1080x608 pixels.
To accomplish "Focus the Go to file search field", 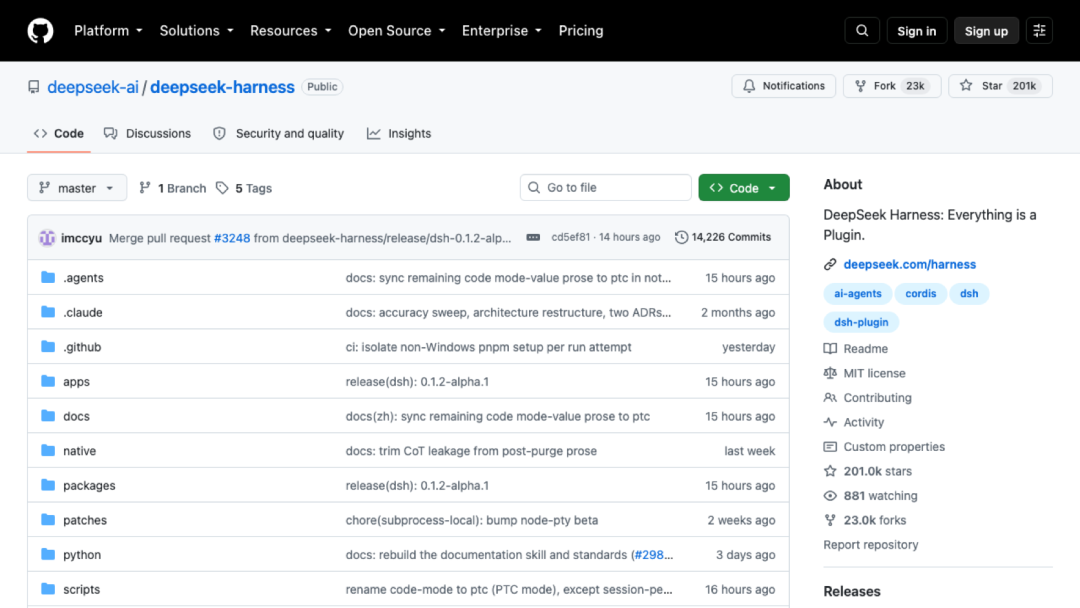I will pos(605,187).
